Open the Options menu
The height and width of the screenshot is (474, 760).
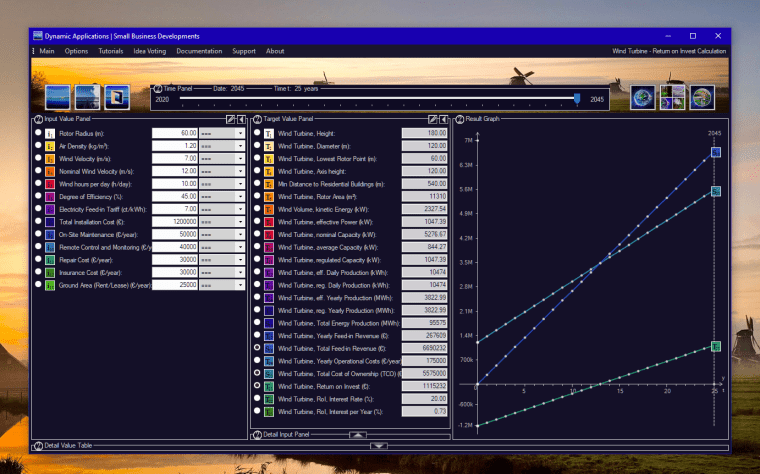(77, 51)
